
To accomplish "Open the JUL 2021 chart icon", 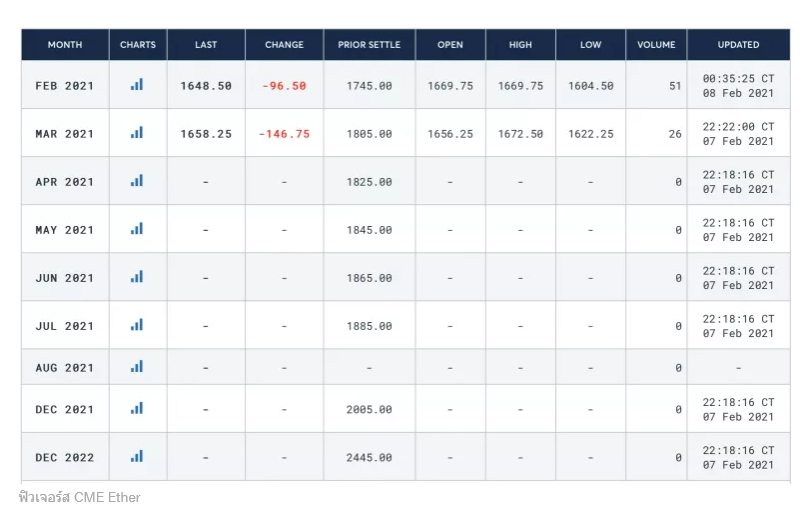I will click(137, 325).
